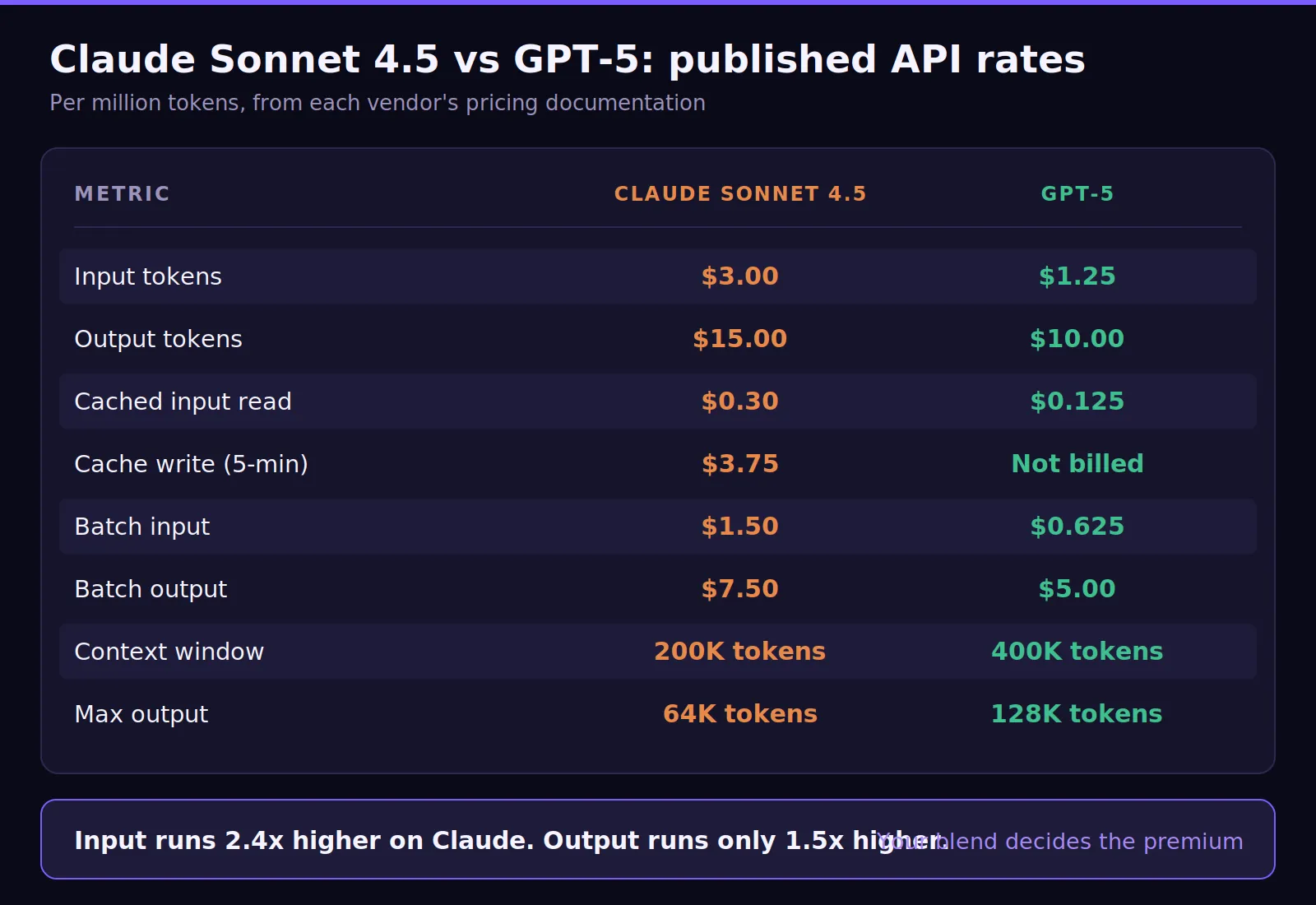Screen dimensions: 1316x905
Task: Click the cache write value '$3.75'
Action: pyautogui.click(x=740, y=464)
